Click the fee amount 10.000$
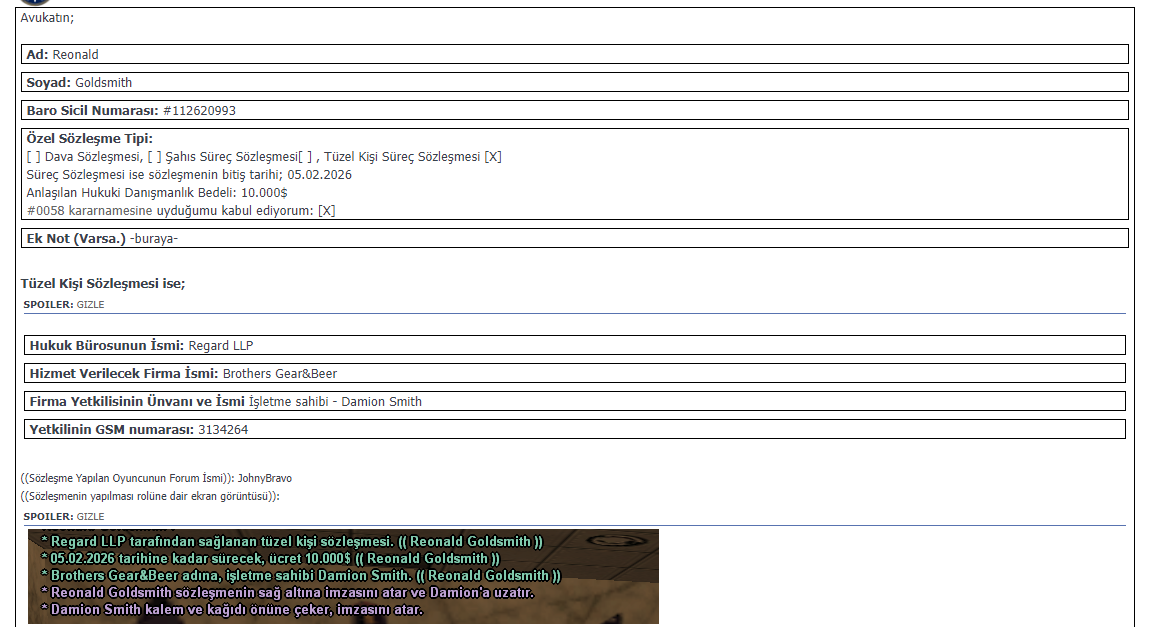 pos(264,192)
